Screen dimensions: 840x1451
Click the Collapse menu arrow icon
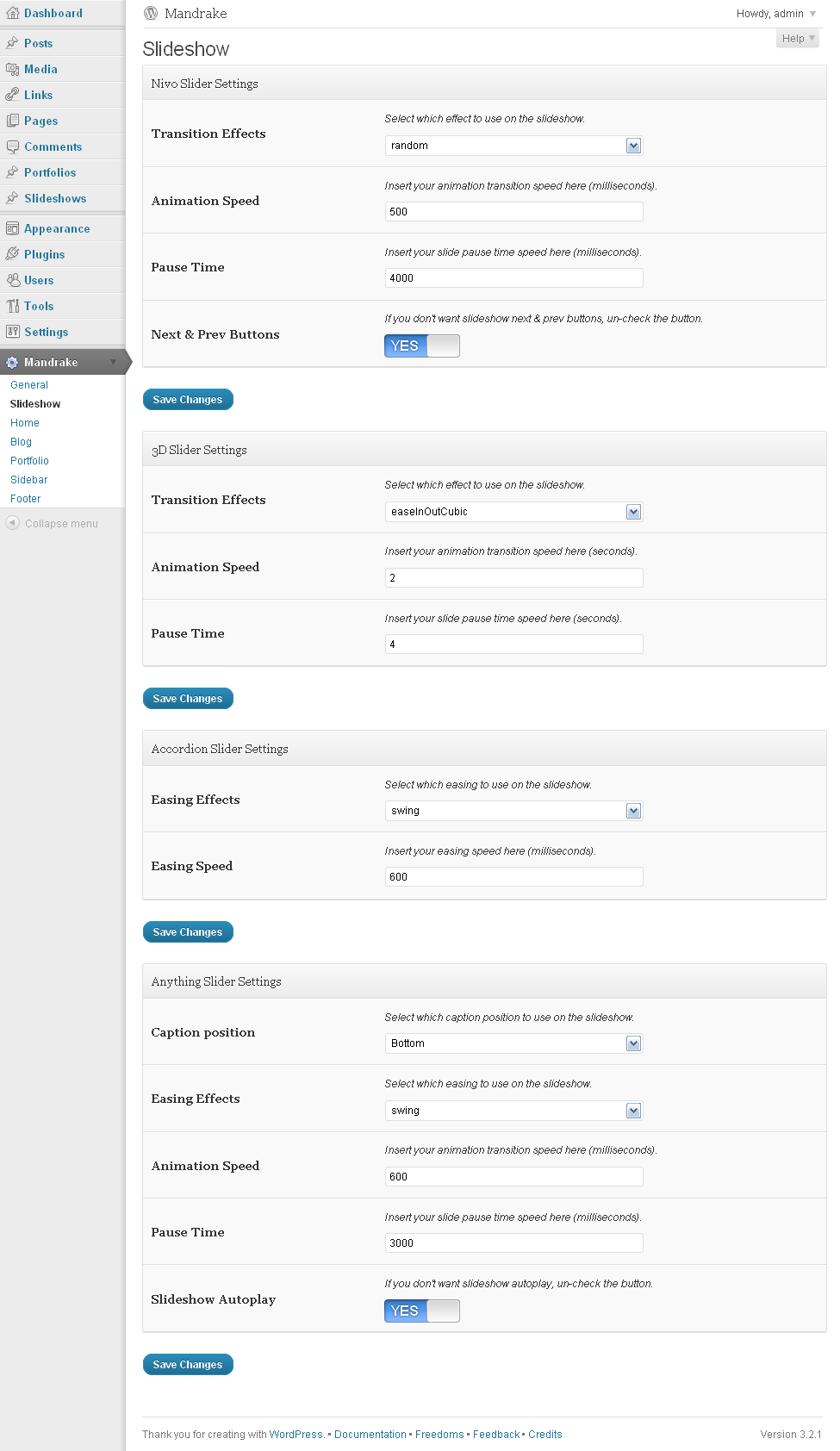(12, 523)
